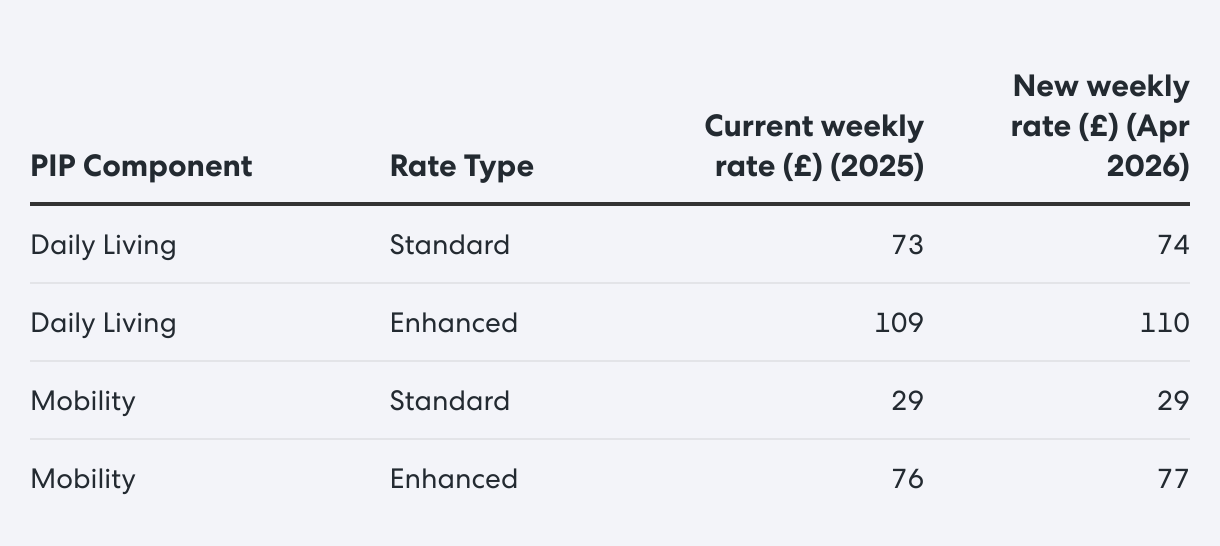The image size is (1220, 546).
Task: Click Mobility in the Enhanced rate row
Action: (83, 479)
